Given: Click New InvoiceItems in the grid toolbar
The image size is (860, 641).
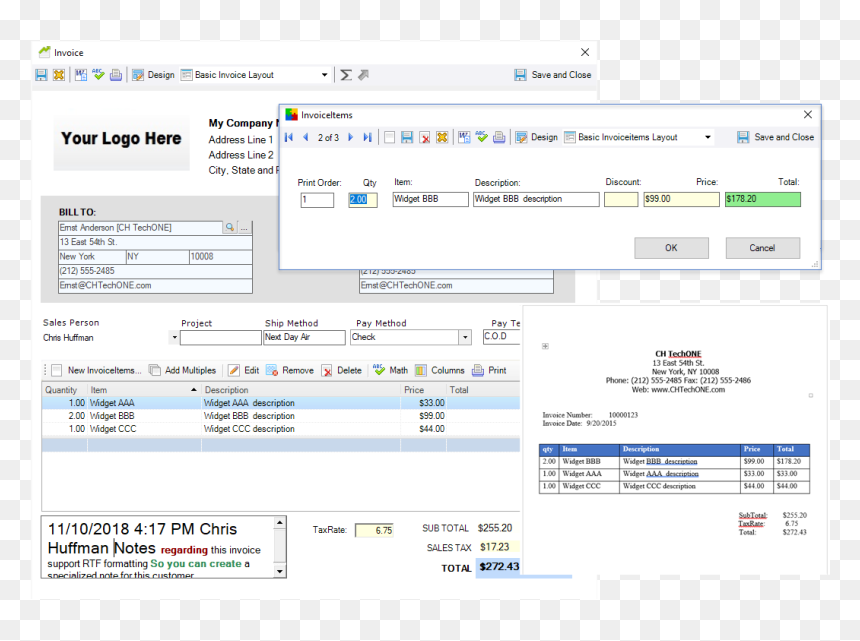Looking at the screenshot, I should (x=97, y=371).
